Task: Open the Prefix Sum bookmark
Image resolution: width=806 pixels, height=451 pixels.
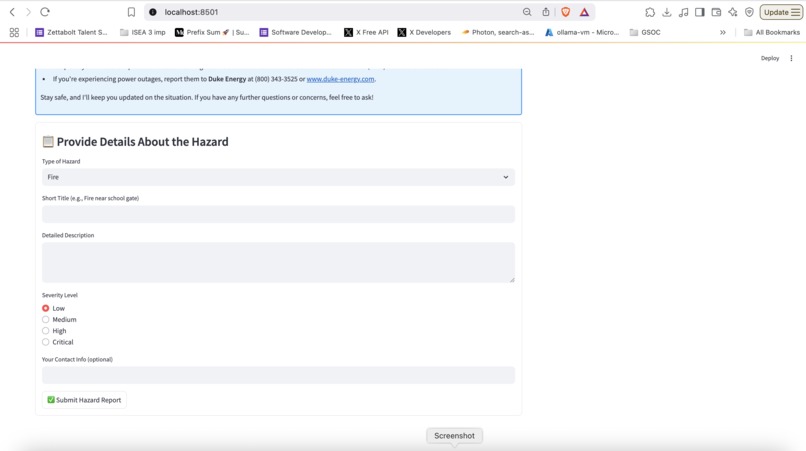Action: (212, 32)
